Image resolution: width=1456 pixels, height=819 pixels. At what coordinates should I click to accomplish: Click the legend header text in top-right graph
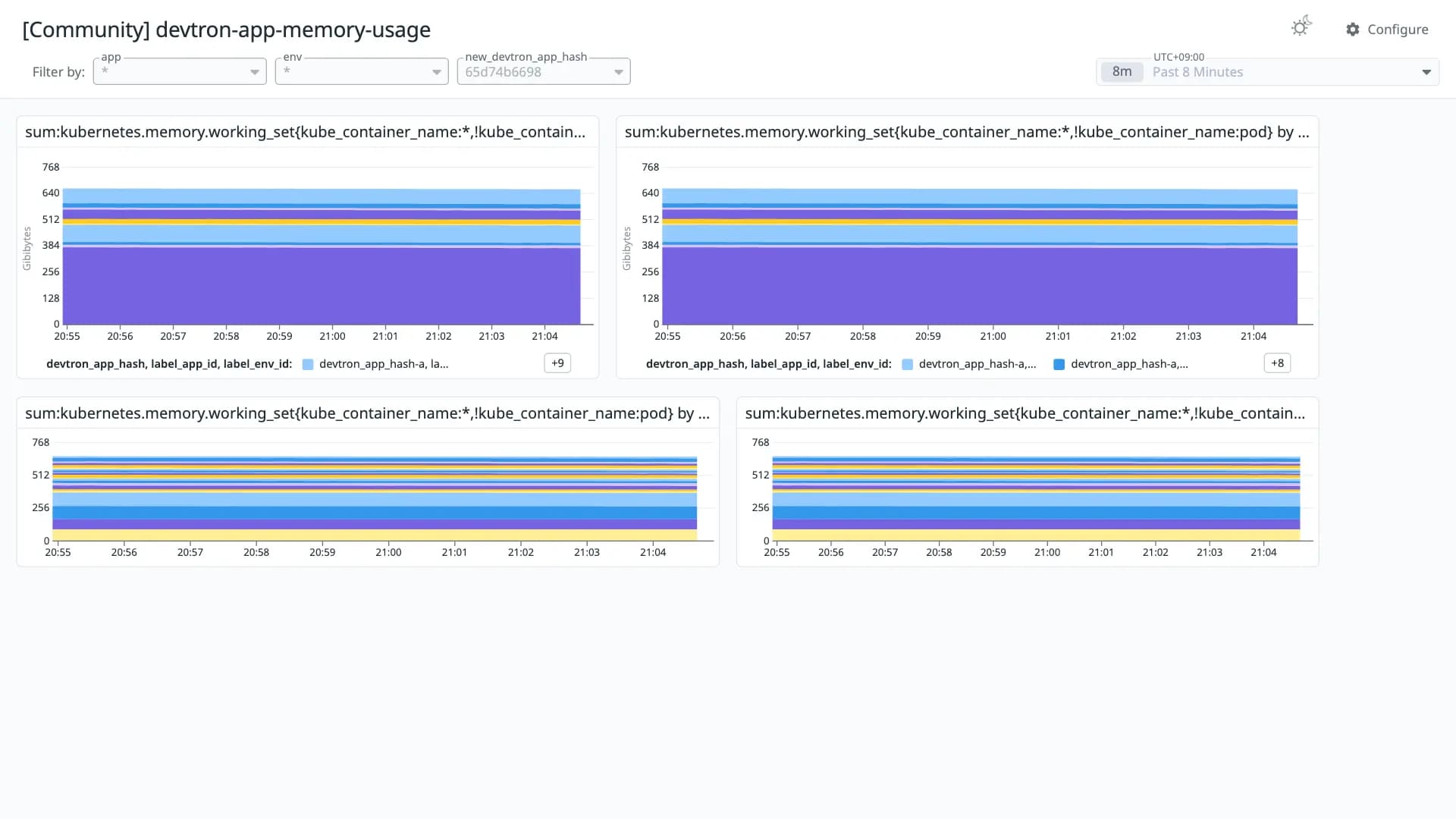pos(769,364)
